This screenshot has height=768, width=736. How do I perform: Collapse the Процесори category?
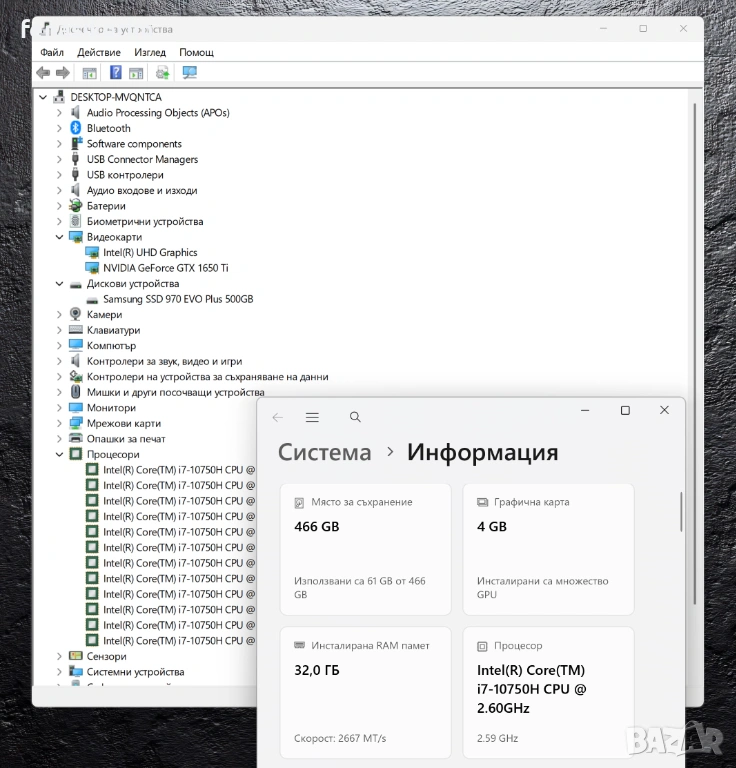[x=59, y=454]
